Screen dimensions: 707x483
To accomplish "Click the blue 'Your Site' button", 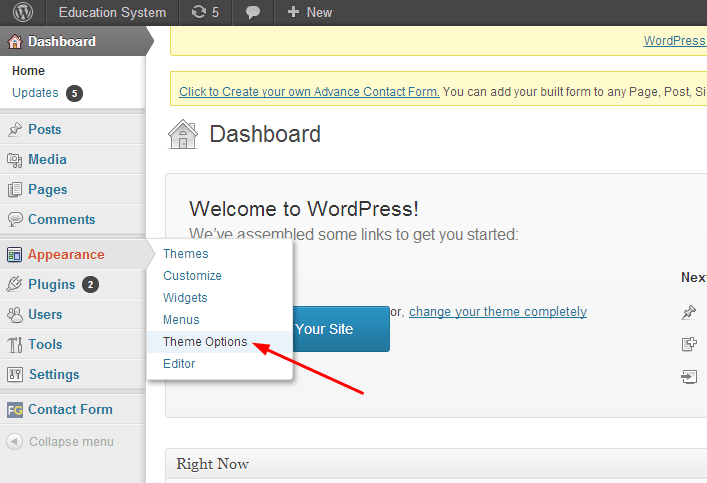I will [x=341, y=329].
